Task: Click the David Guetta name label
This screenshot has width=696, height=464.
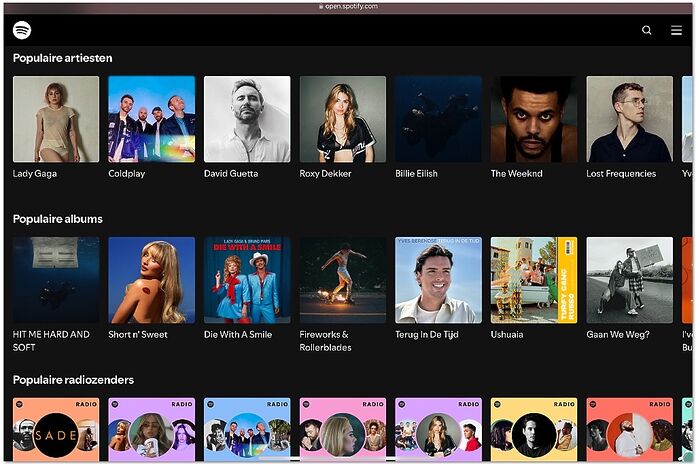Action: tap(231, 174)
